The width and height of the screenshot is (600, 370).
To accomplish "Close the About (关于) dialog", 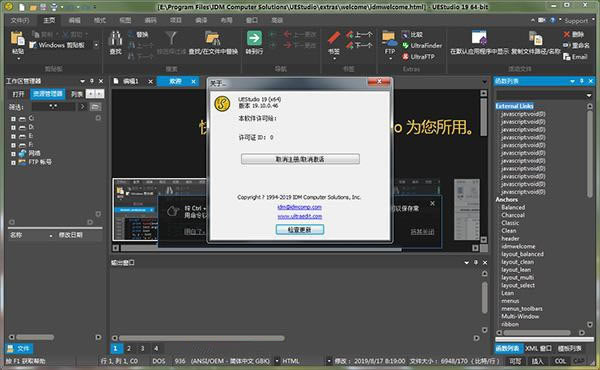I will pyautogui.click(x=379, y=81).
